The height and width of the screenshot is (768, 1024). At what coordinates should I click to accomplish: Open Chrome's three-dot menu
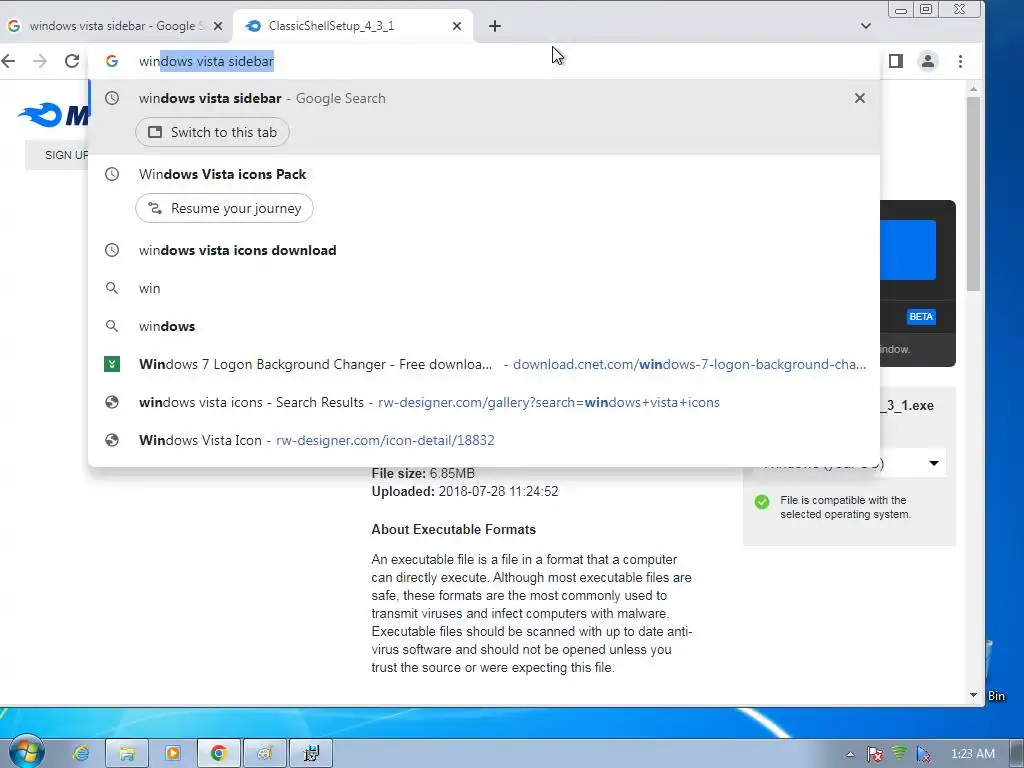click(x=960, y=61)
